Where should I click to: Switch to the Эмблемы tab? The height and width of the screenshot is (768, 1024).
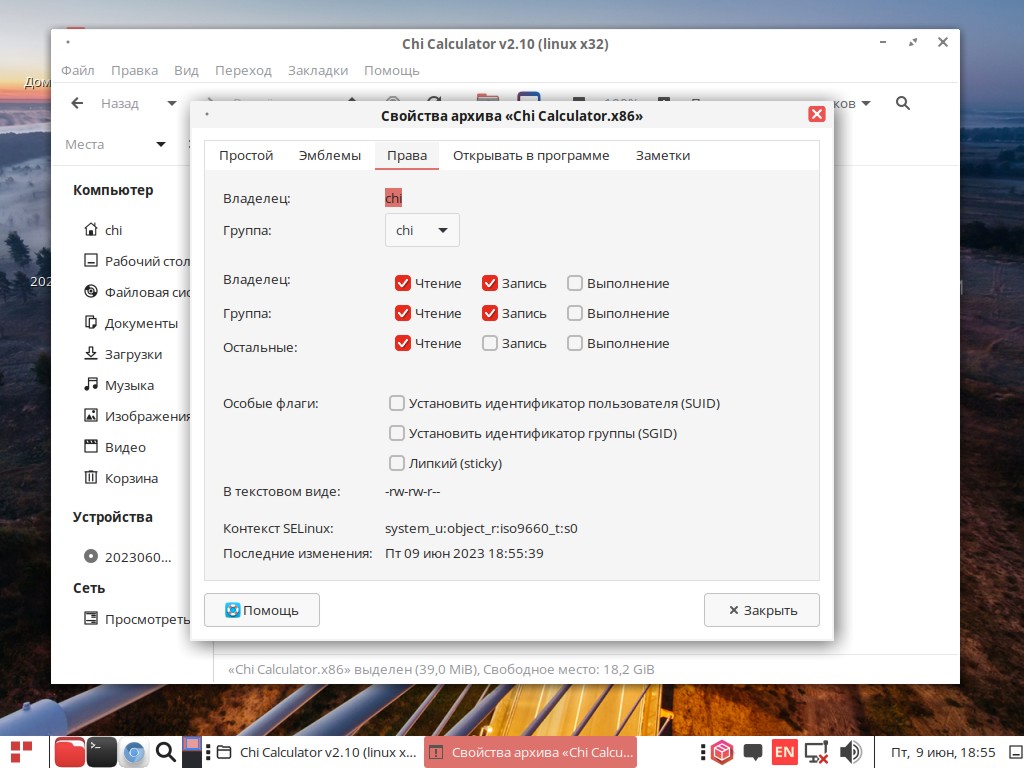tap(330, 155)
